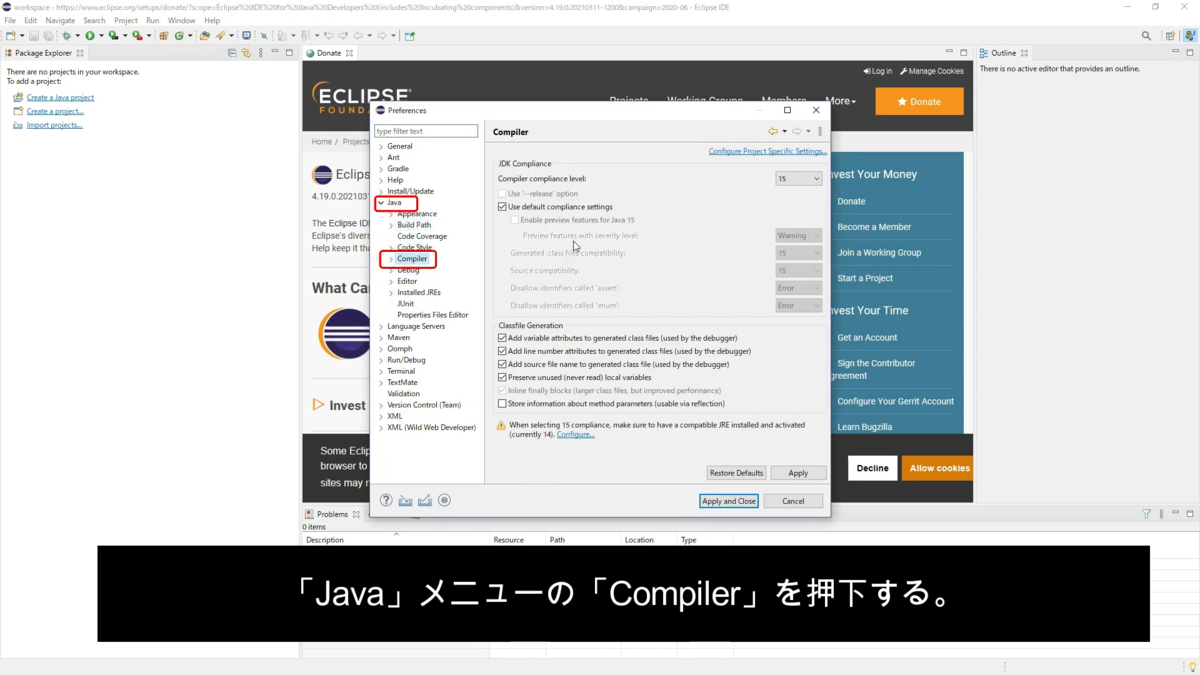This screenshot has width=1200, height=675.
Task: Click the Oomph record preferences circle icon
Action: pos(444,500)
